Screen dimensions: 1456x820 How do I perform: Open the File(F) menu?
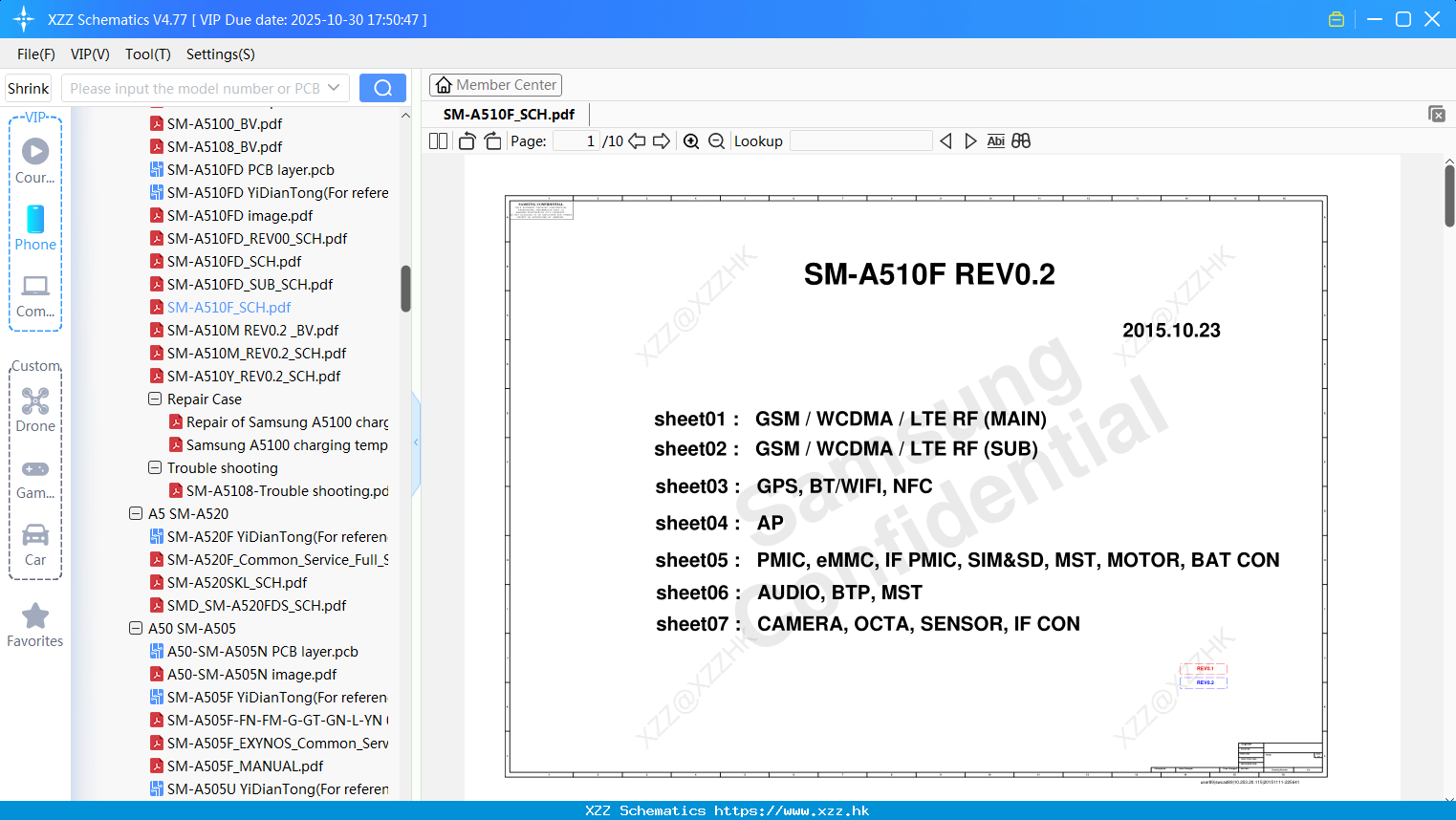(36, 54)
